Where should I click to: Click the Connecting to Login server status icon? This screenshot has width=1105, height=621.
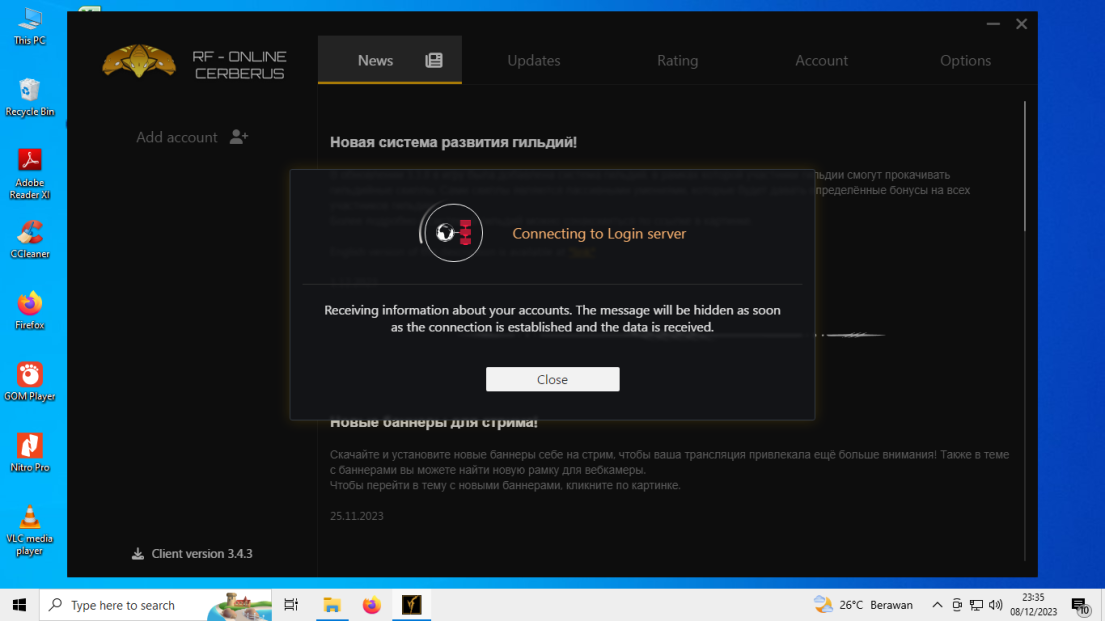click(453, 233)
